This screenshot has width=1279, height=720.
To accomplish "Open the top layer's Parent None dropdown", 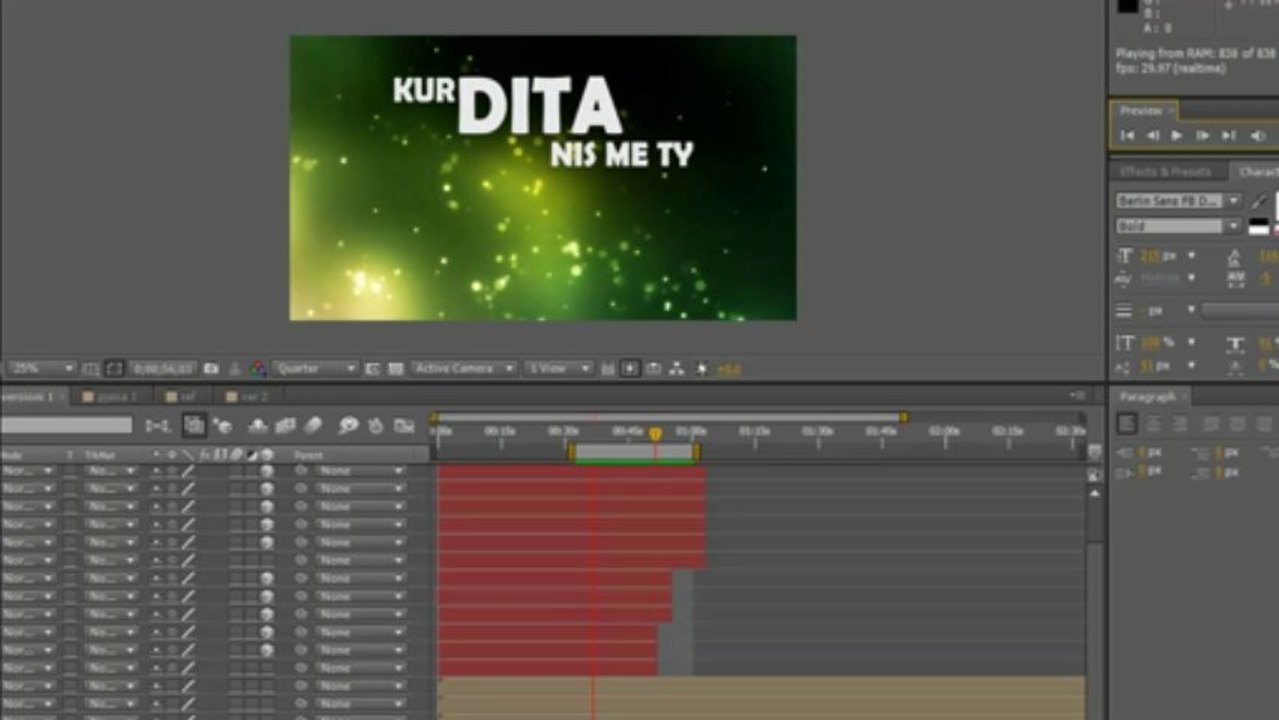I will tap(361, 471).
